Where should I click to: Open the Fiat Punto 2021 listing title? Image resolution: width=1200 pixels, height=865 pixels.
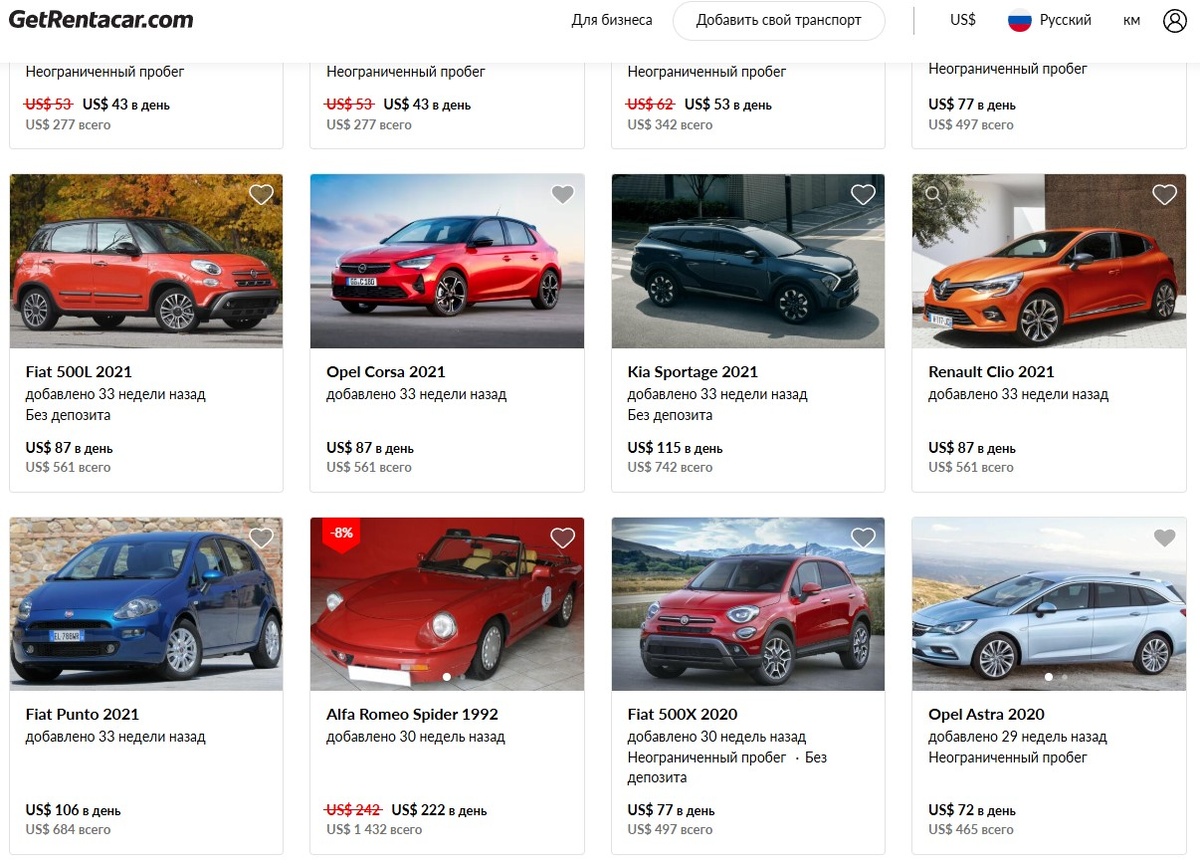[x=81, y=714]
